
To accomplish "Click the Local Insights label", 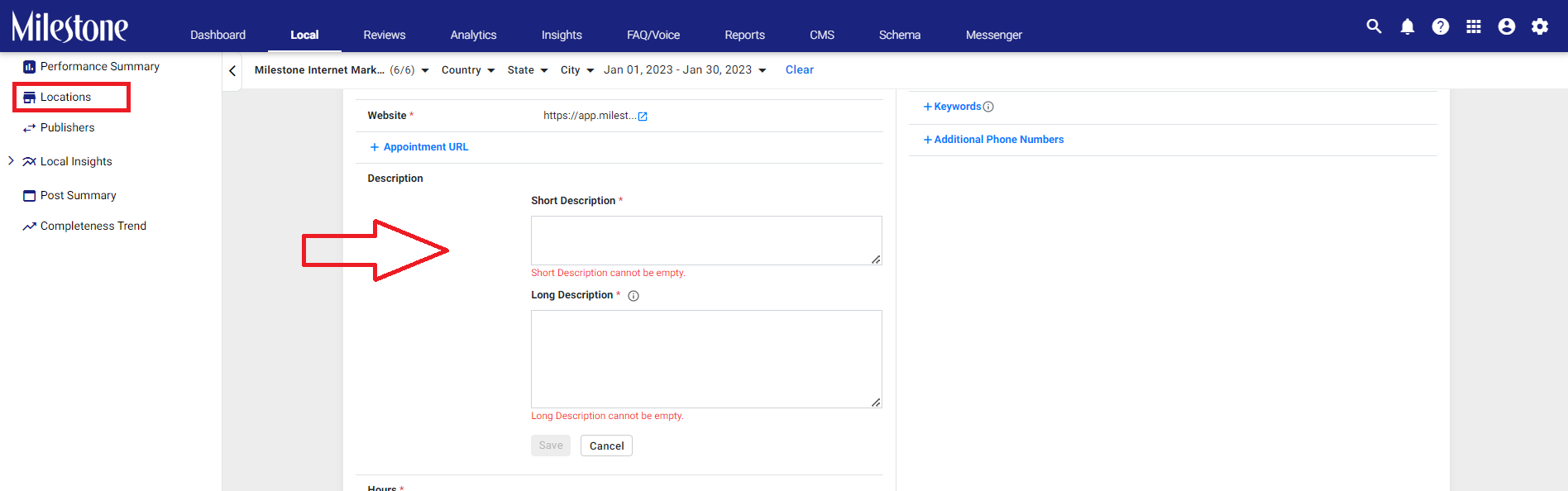I will (x=76, y=162).
